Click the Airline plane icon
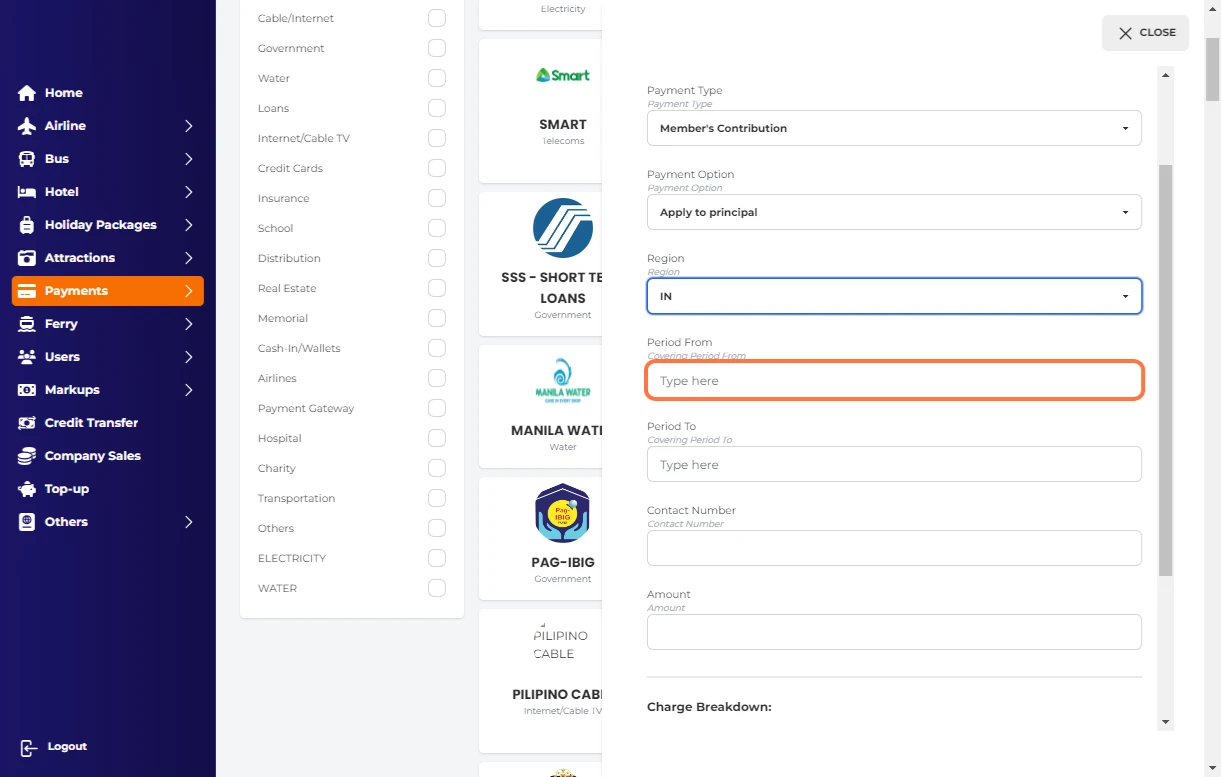Image resolution: width=1221 pixels, height=777 pixels. pyautogui.click(x=27, y=126)
